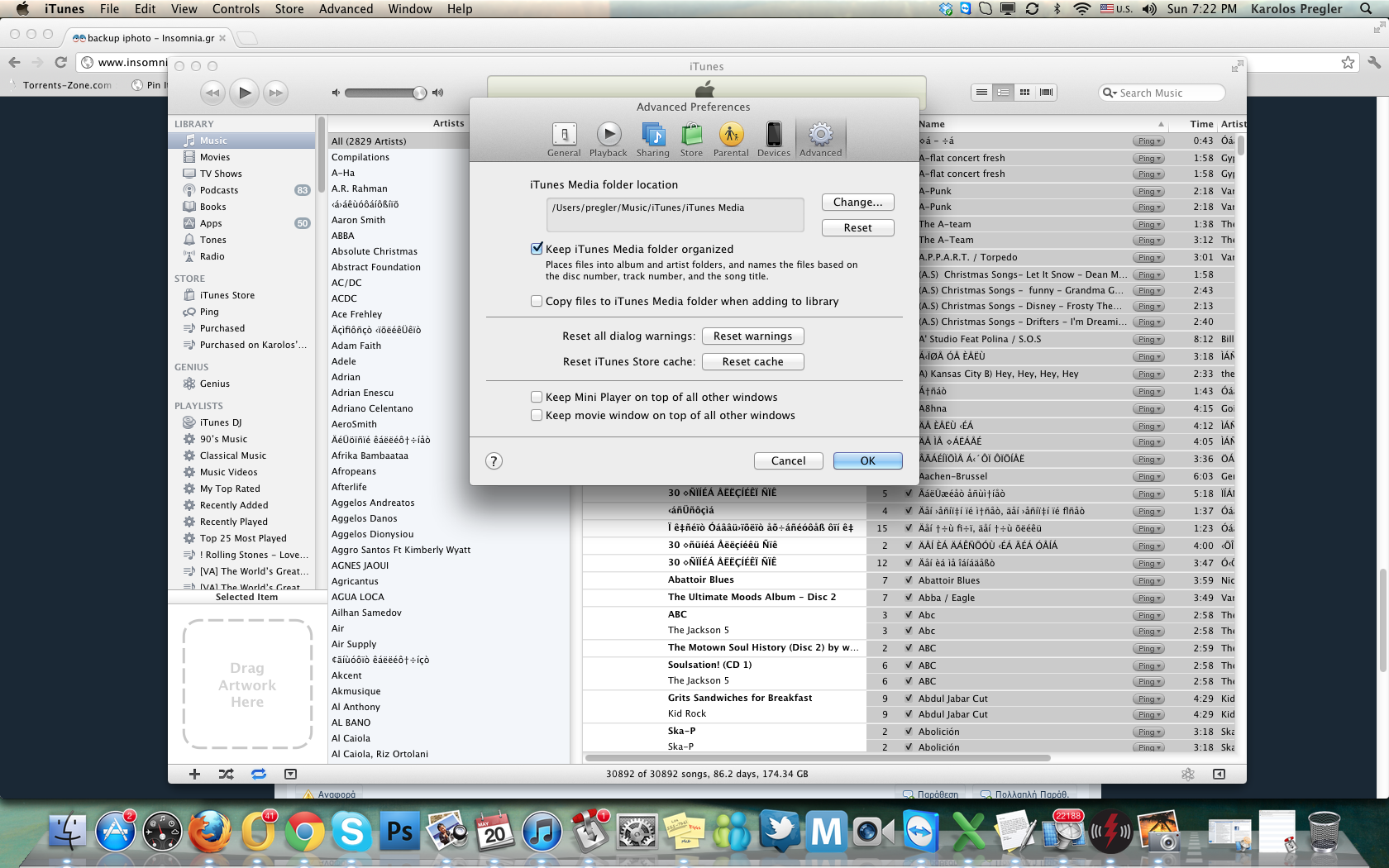Click iTunes next track button
Screen dimensions: 1389x868
pos(276,93)
